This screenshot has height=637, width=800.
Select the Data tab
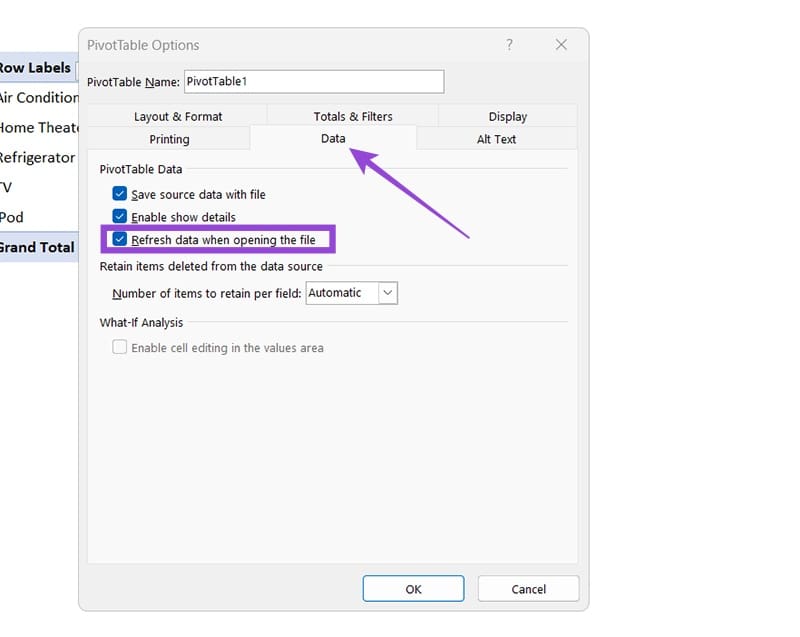[333, 140]
